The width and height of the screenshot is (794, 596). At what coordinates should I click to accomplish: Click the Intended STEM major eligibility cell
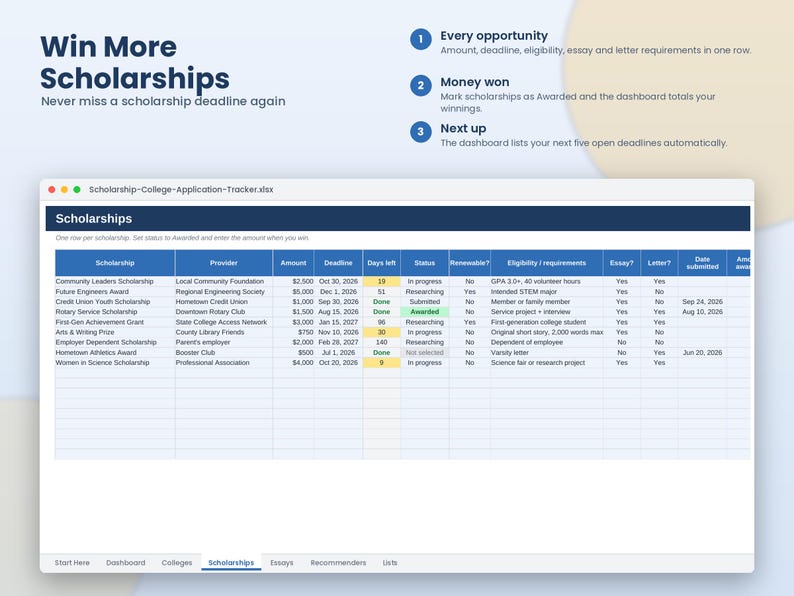[546, 292]
